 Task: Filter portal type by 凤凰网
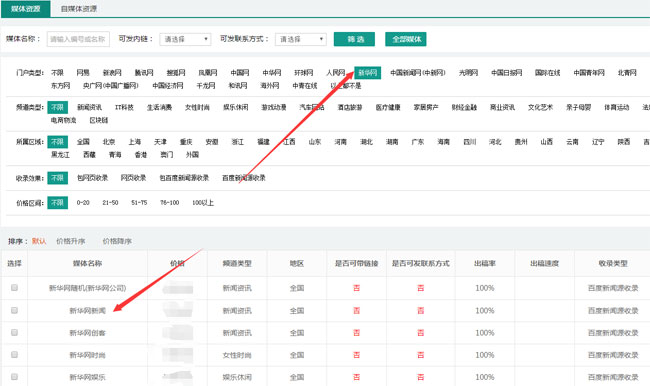(208, 73)
